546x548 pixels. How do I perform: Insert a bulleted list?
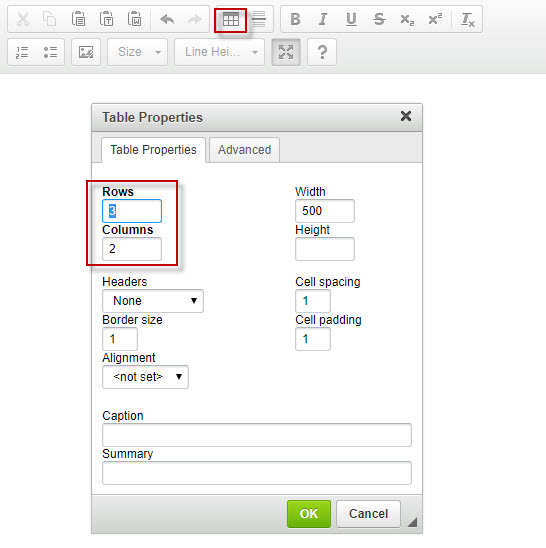50,52
